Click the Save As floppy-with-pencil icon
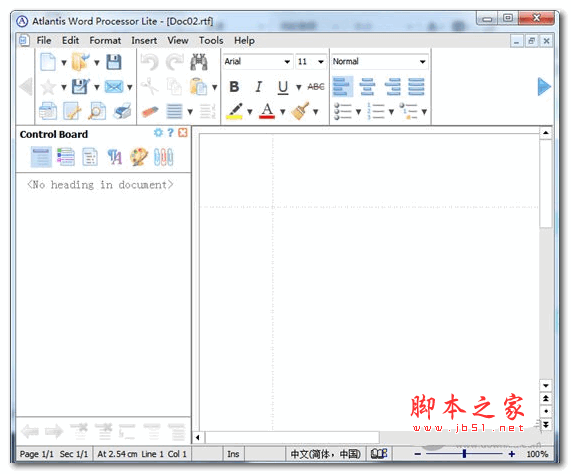 pyautogui.click(x=80, y=87)
